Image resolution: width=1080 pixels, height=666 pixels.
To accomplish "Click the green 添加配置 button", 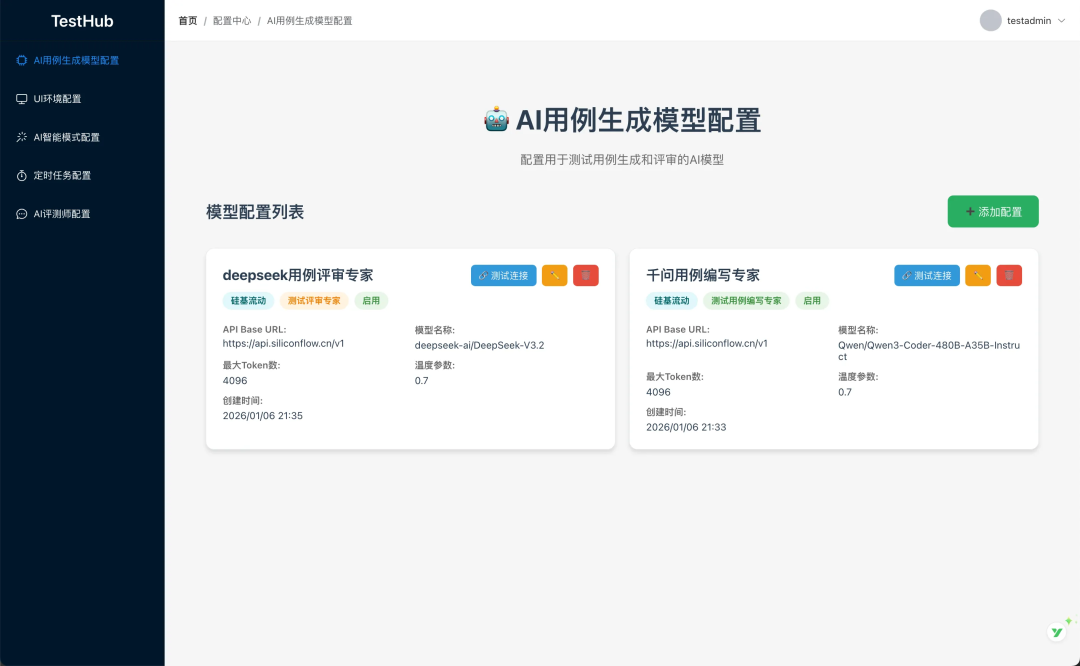I will [x=992, y=211].
